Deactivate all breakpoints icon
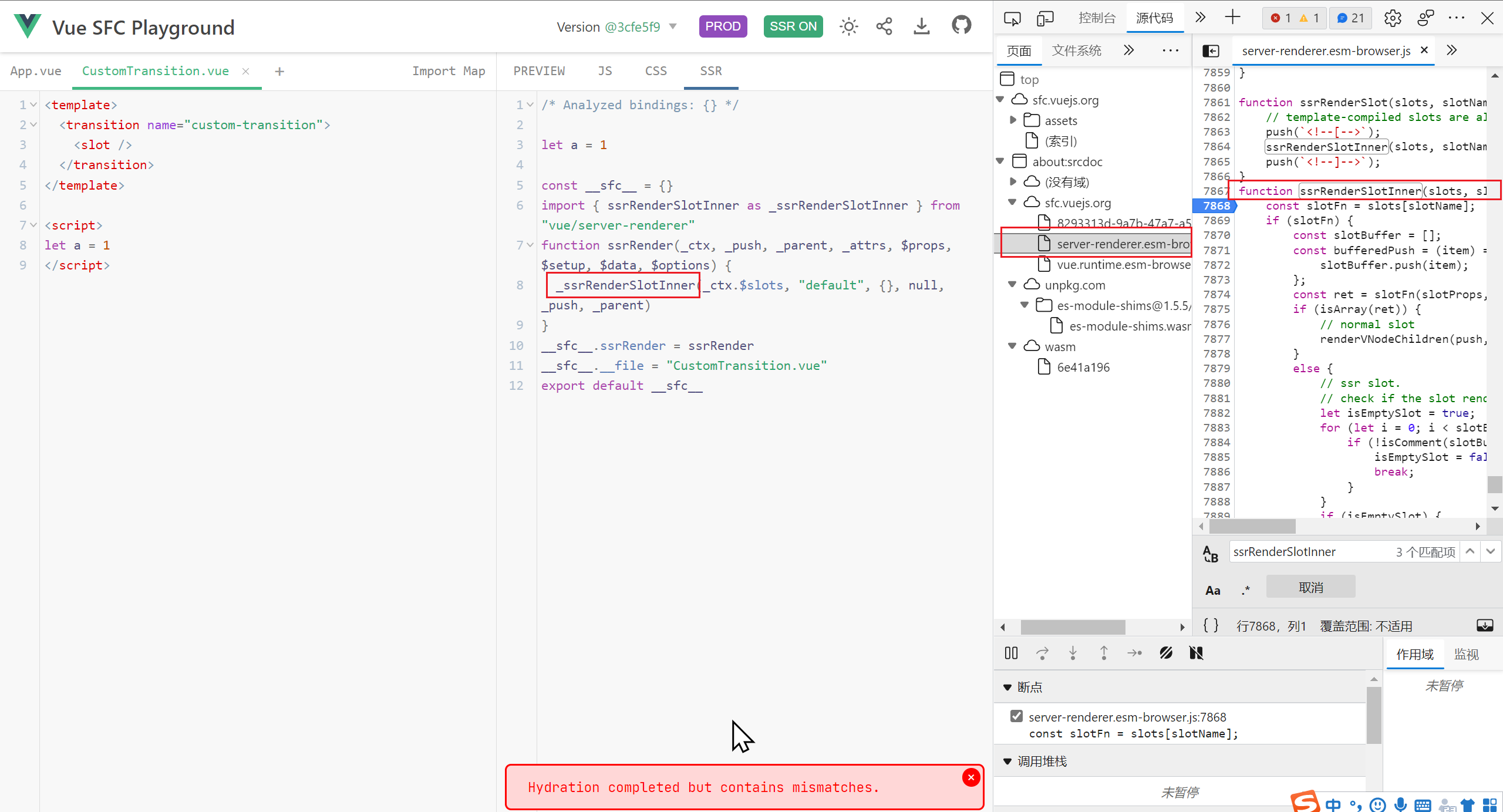 click(1166, 653)
